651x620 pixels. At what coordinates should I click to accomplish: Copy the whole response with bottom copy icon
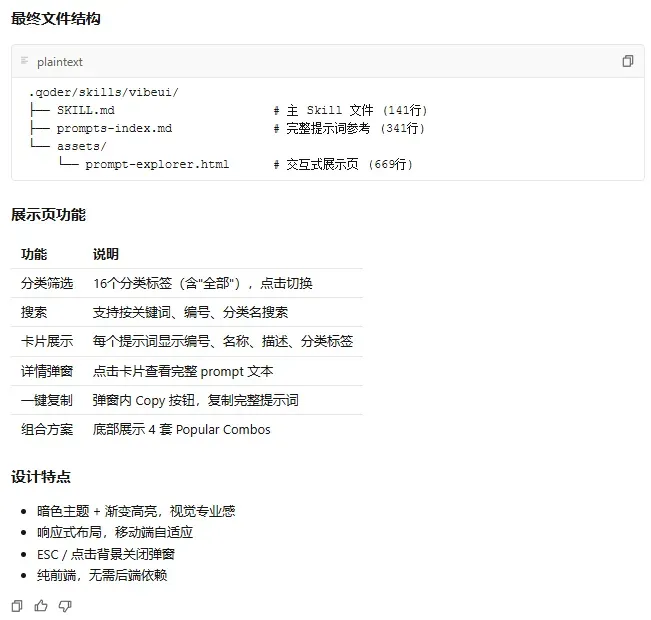17,606
